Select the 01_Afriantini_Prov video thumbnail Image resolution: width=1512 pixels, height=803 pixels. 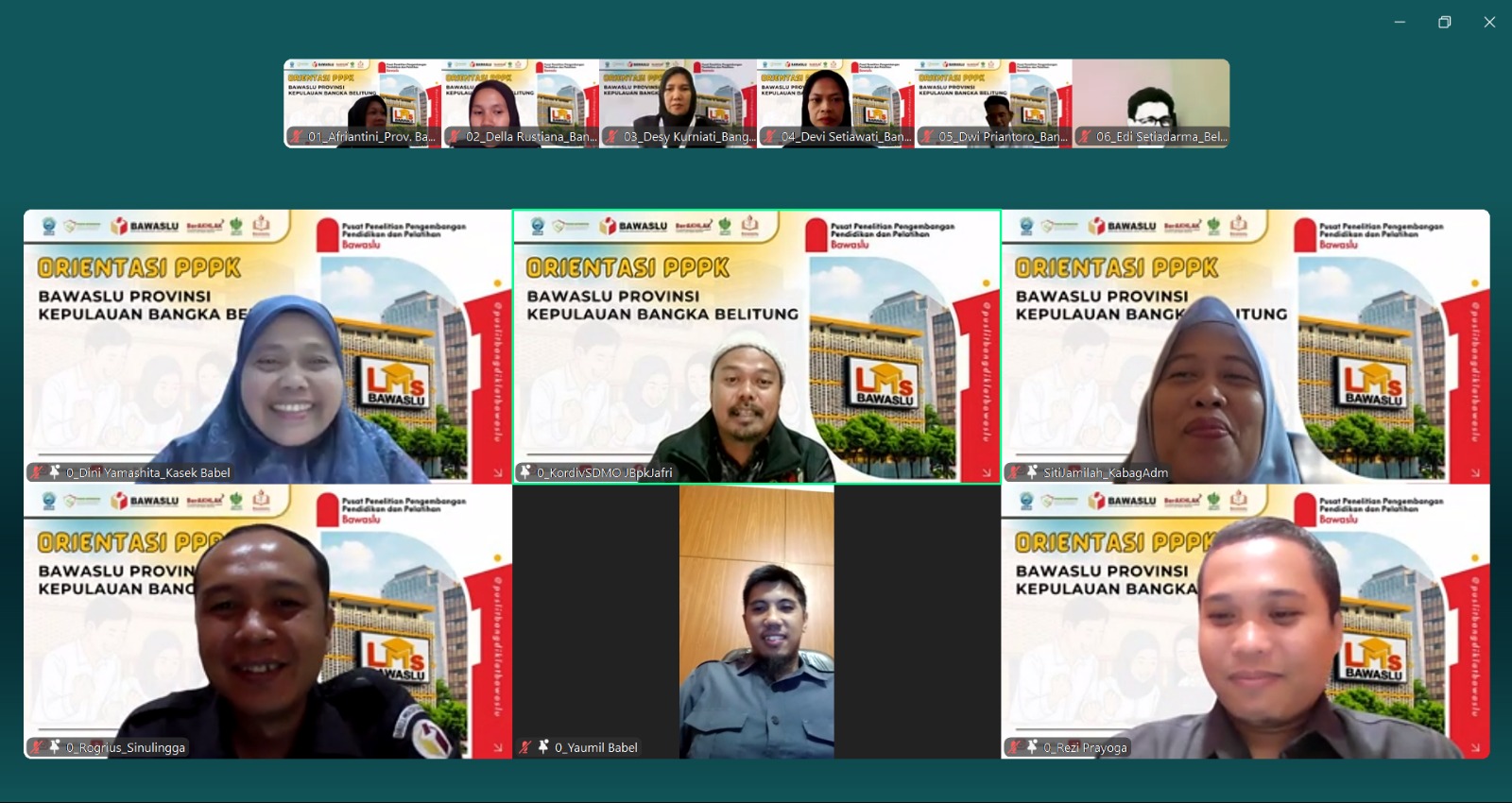[x=362, y=103]
